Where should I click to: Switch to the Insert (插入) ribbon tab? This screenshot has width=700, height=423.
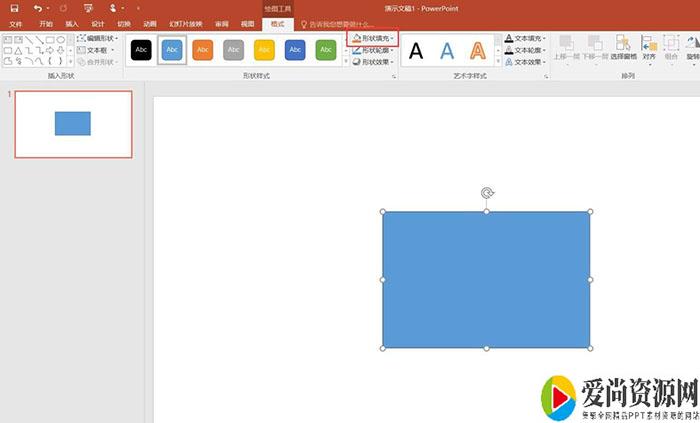72,23
